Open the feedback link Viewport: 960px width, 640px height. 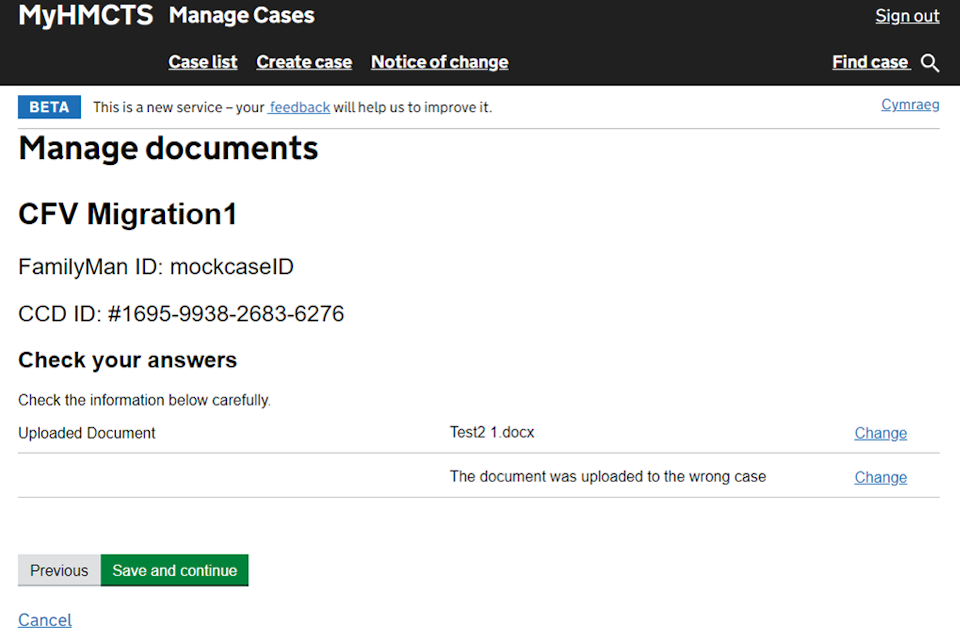tap(299, 107)
